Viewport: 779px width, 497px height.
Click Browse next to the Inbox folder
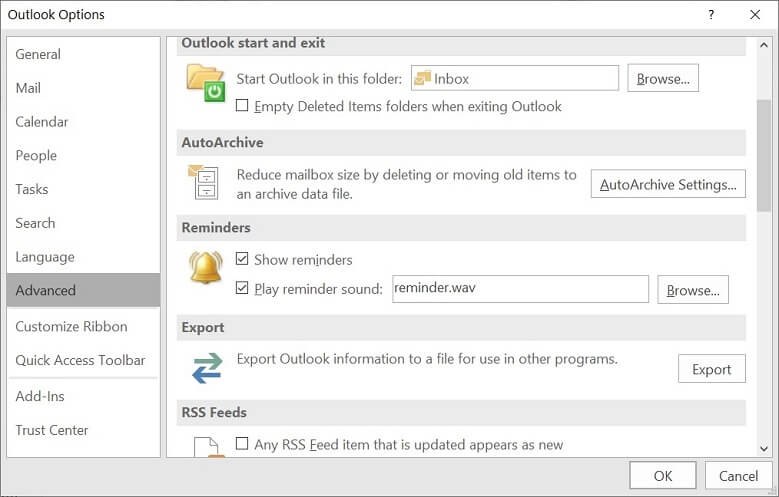(x=663, y=79)
